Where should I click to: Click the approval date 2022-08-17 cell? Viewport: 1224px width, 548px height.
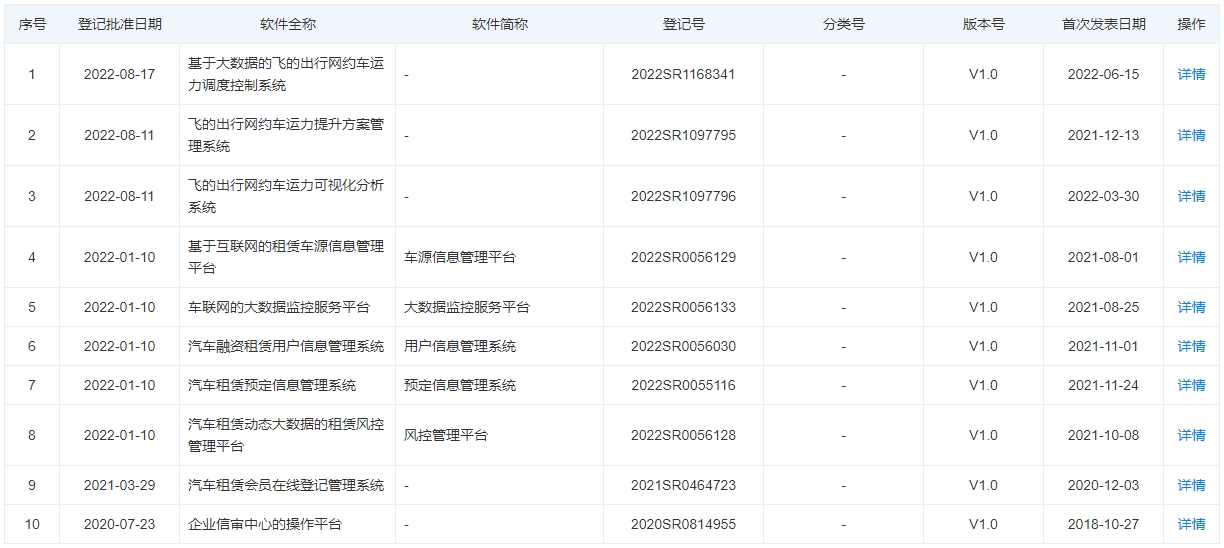click(x=120, y=74)
